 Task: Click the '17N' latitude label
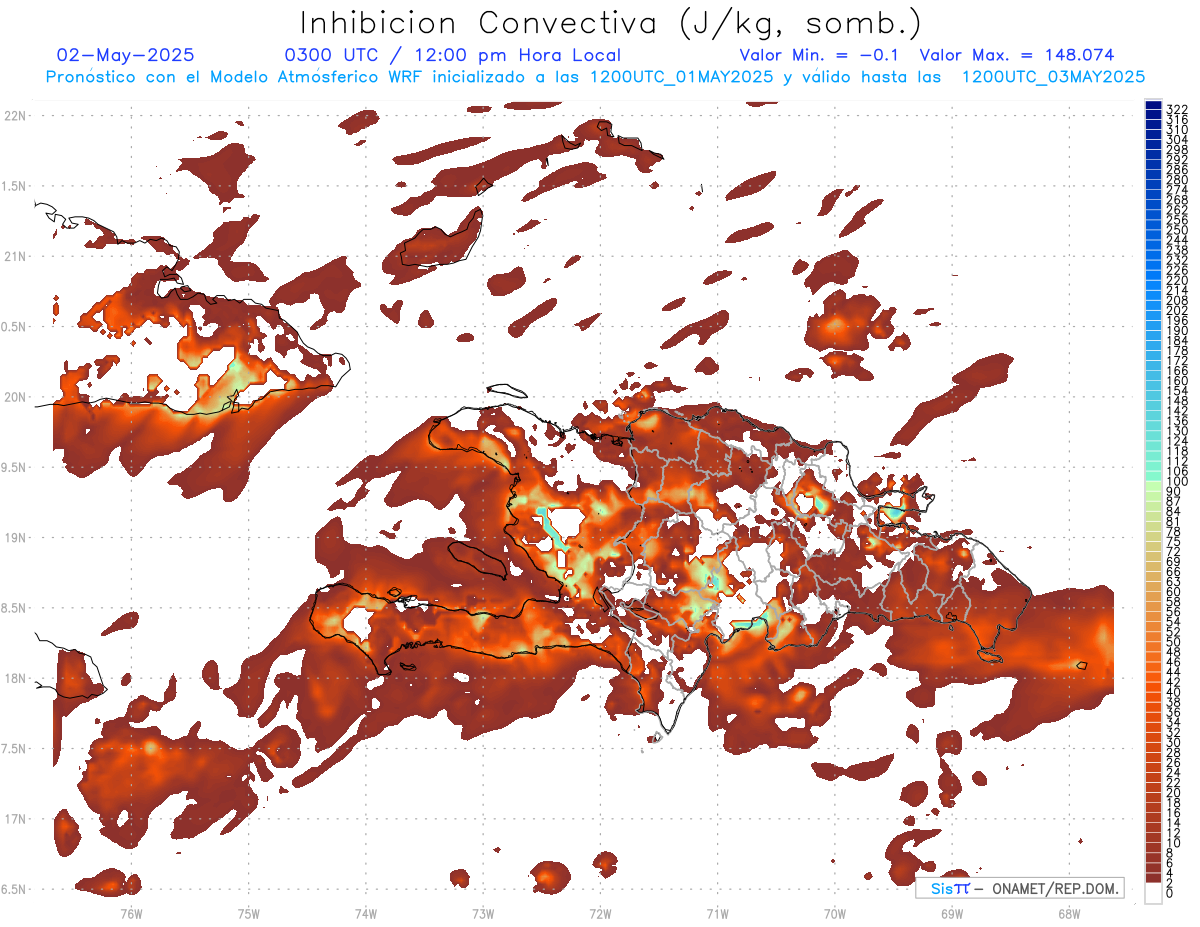coord(15,819)
